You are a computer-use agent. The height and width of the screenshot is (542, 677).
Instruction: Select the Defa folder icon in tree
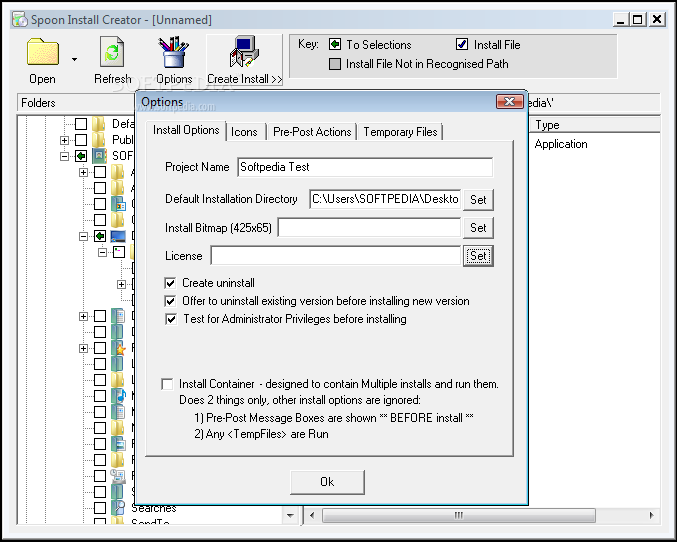point(99,124)
